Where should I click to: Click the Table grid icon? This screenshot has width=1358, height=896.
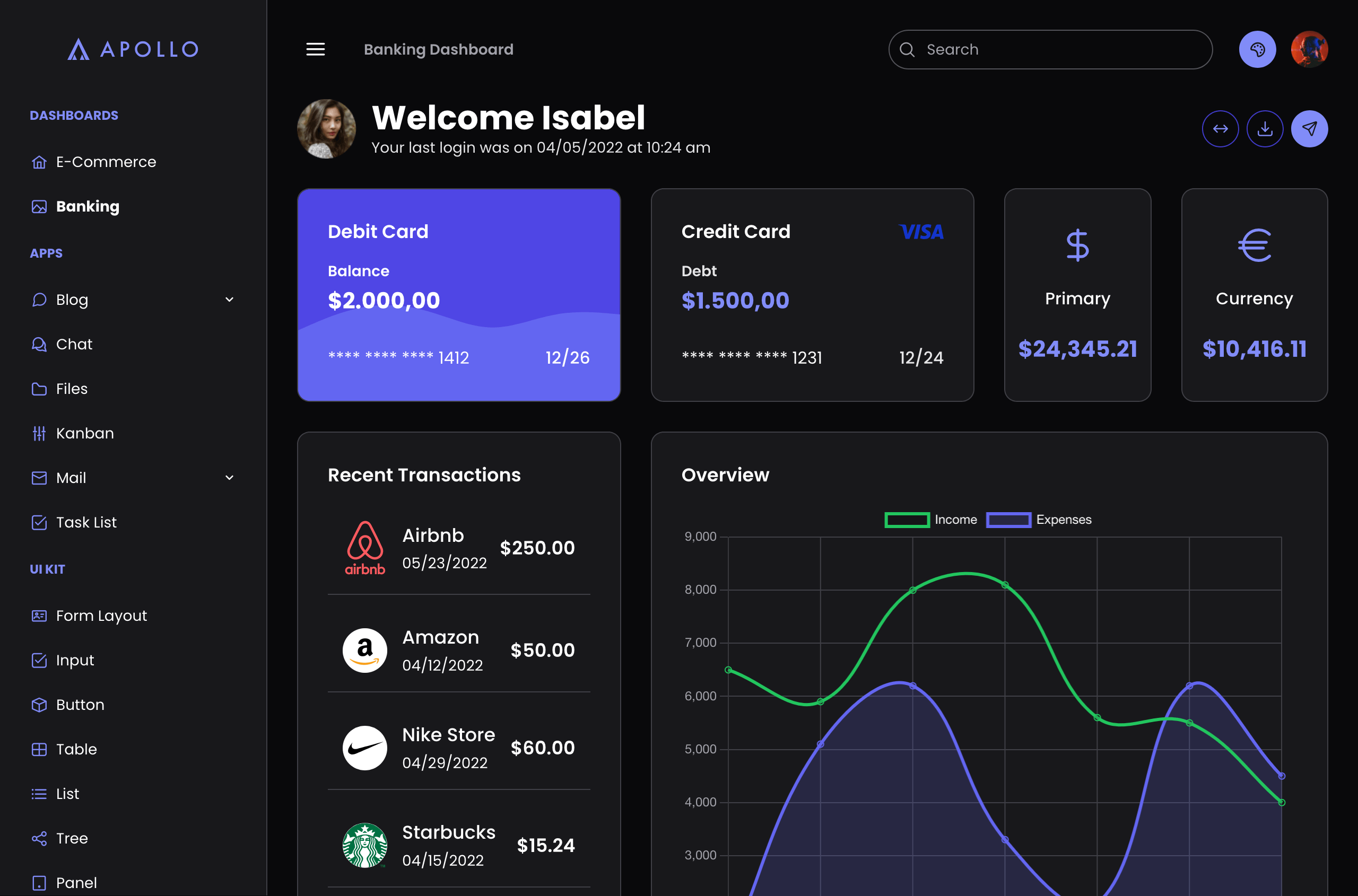coord(39,749)
